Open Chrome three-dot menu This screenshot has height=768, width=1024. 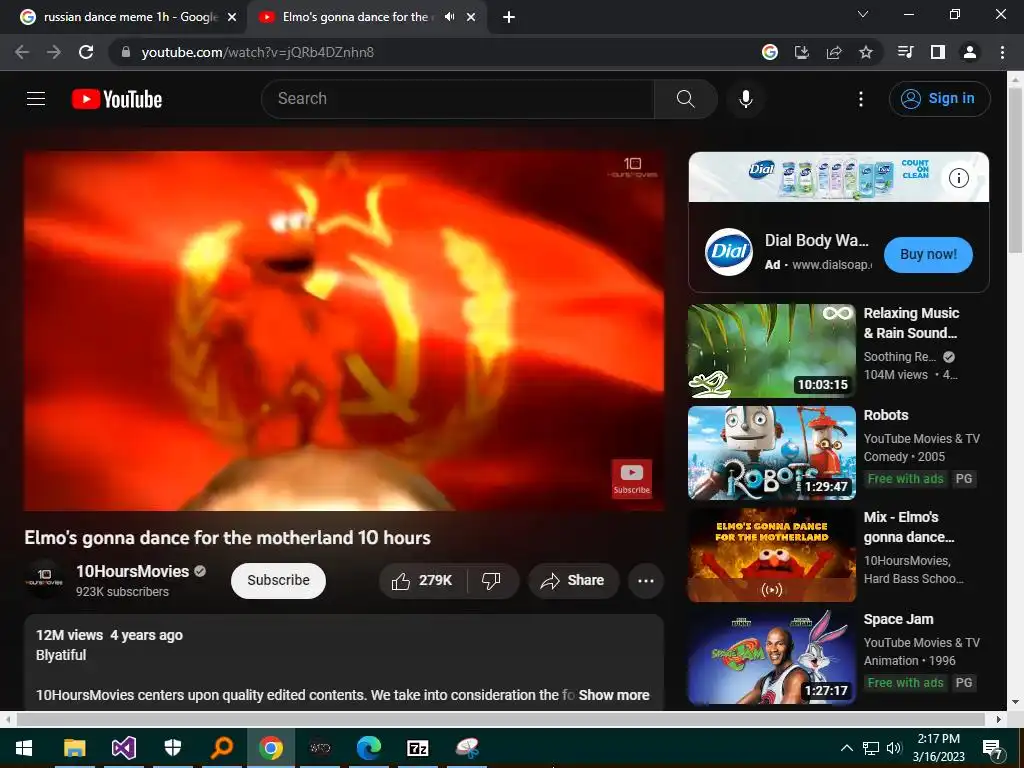[1002, 52]
